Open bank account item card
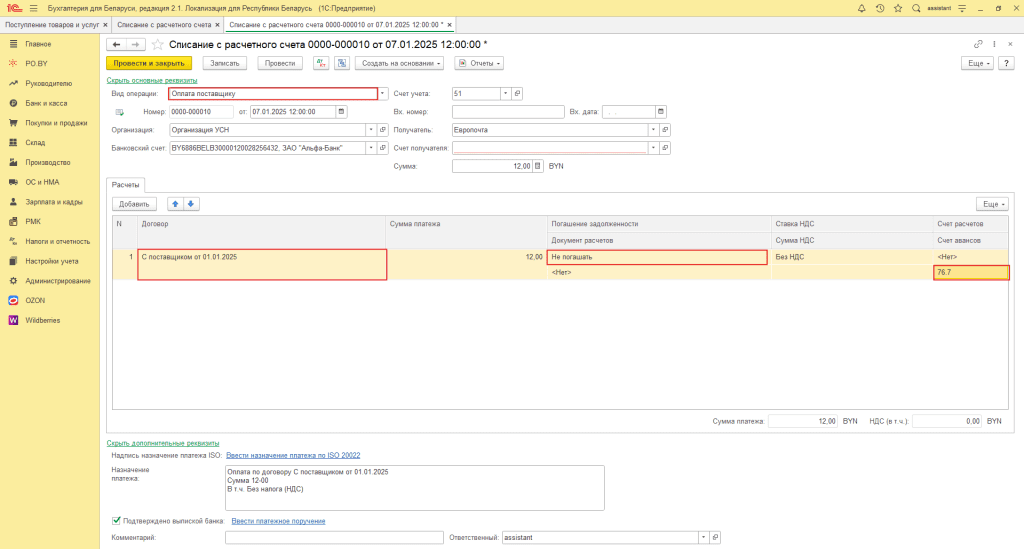This screenshot has width=1024, height=549. coord(383,148)
